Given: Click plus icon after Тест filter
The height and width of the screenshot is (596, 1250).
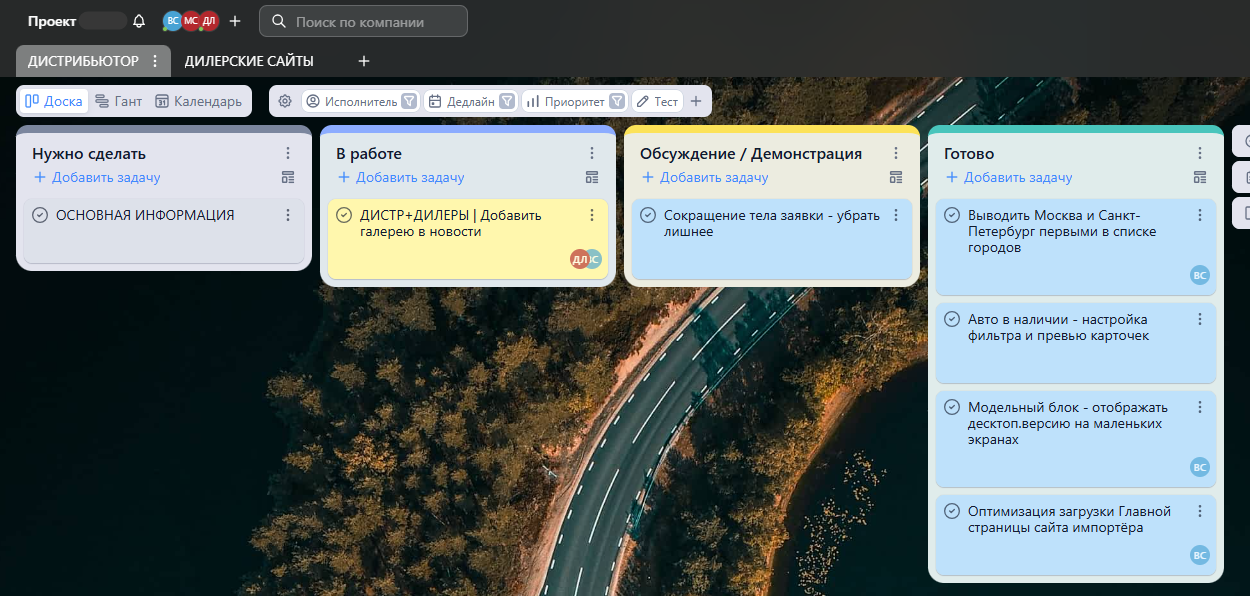Looking at the screenshot, I should pos(696,101).
